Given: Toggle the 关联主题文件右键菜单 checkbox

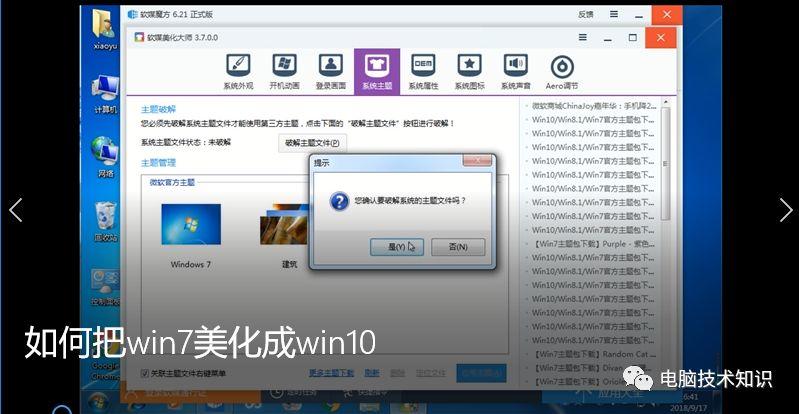Looking at the screenshot, I should [145, 373].
